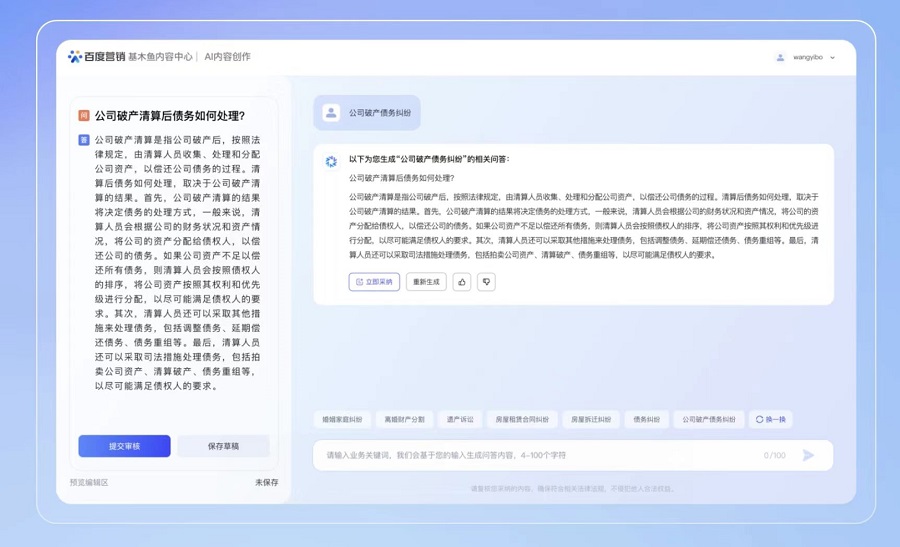Choose the 遗产诉讼 keyword chip
The image size is (900, 547).
click(460, 420)
